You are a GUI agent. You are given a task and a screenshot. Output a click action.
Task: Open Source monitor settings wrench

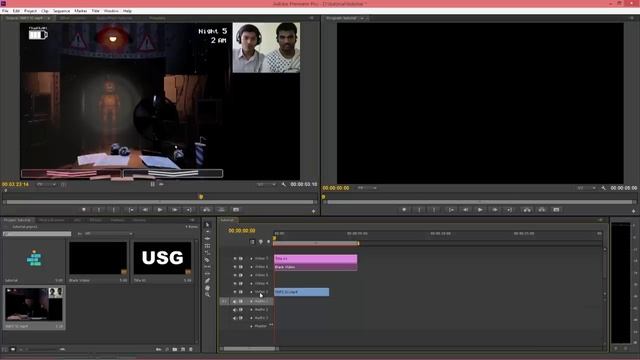point(284,184)
